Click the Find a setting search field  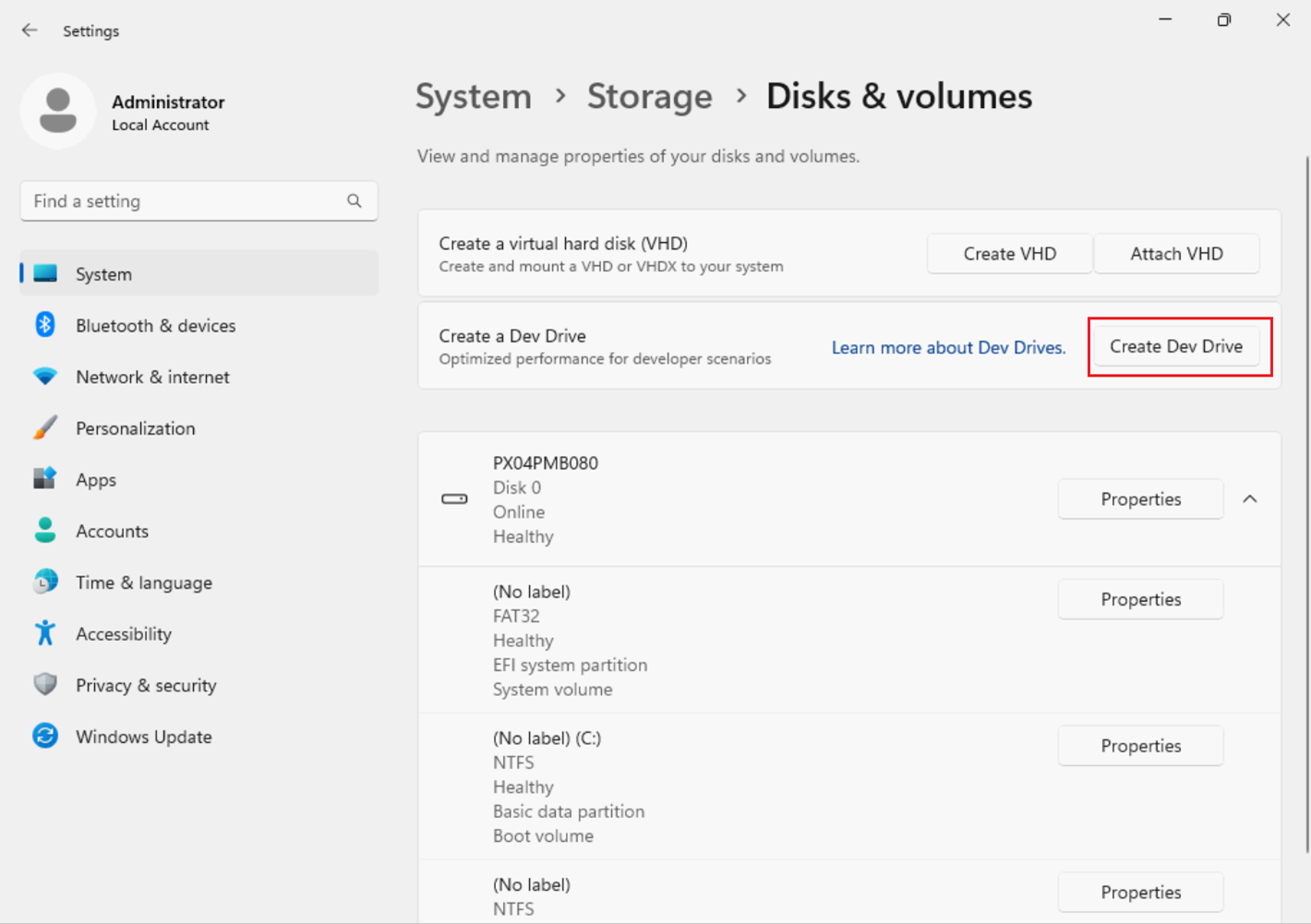coord(185,201)
